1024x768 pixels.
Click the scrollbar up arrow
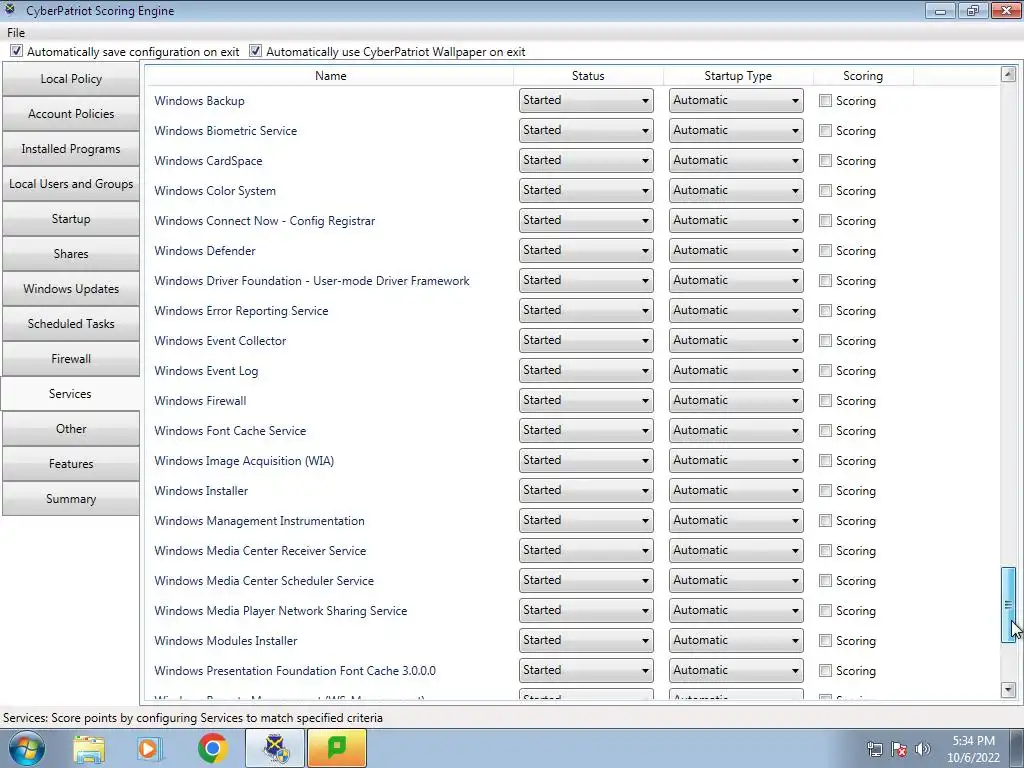coord(1008,74)
